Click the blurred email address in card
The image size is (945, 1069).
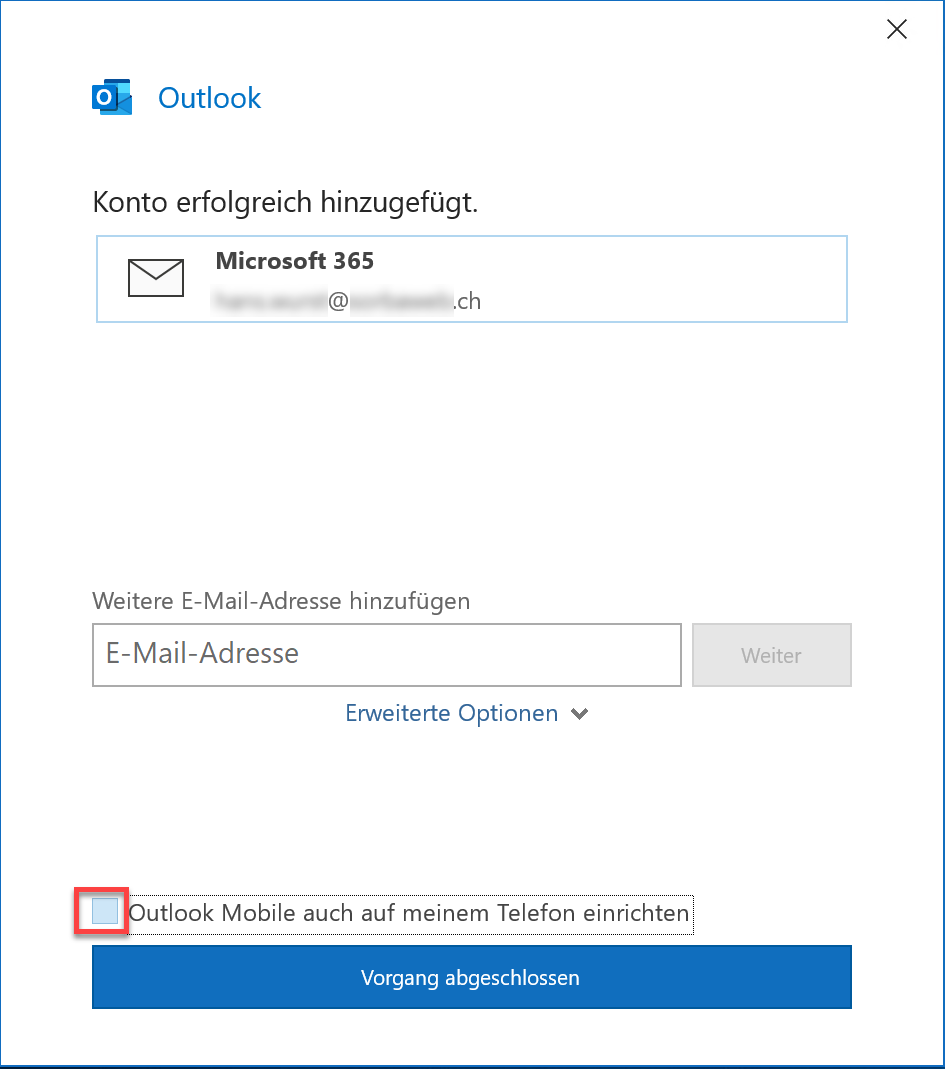click(x=348, y=301)
